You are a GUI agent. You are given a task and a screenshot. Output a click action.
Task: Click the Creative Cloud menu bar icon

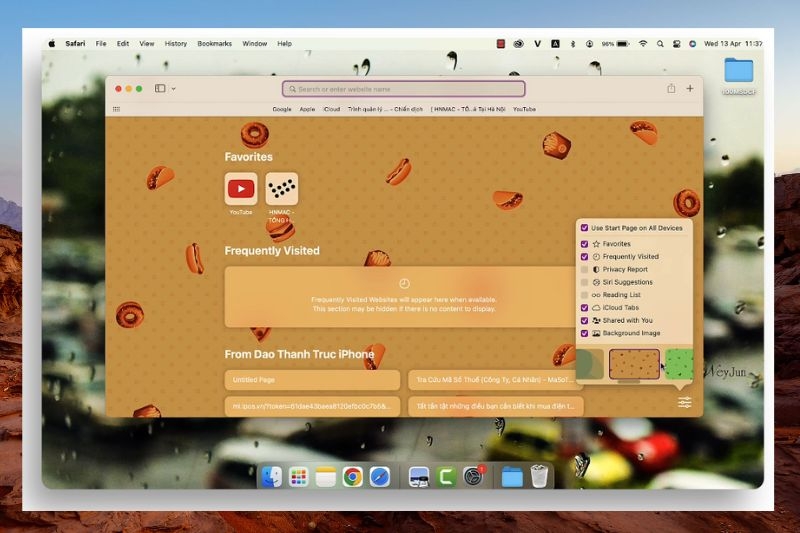518,44
